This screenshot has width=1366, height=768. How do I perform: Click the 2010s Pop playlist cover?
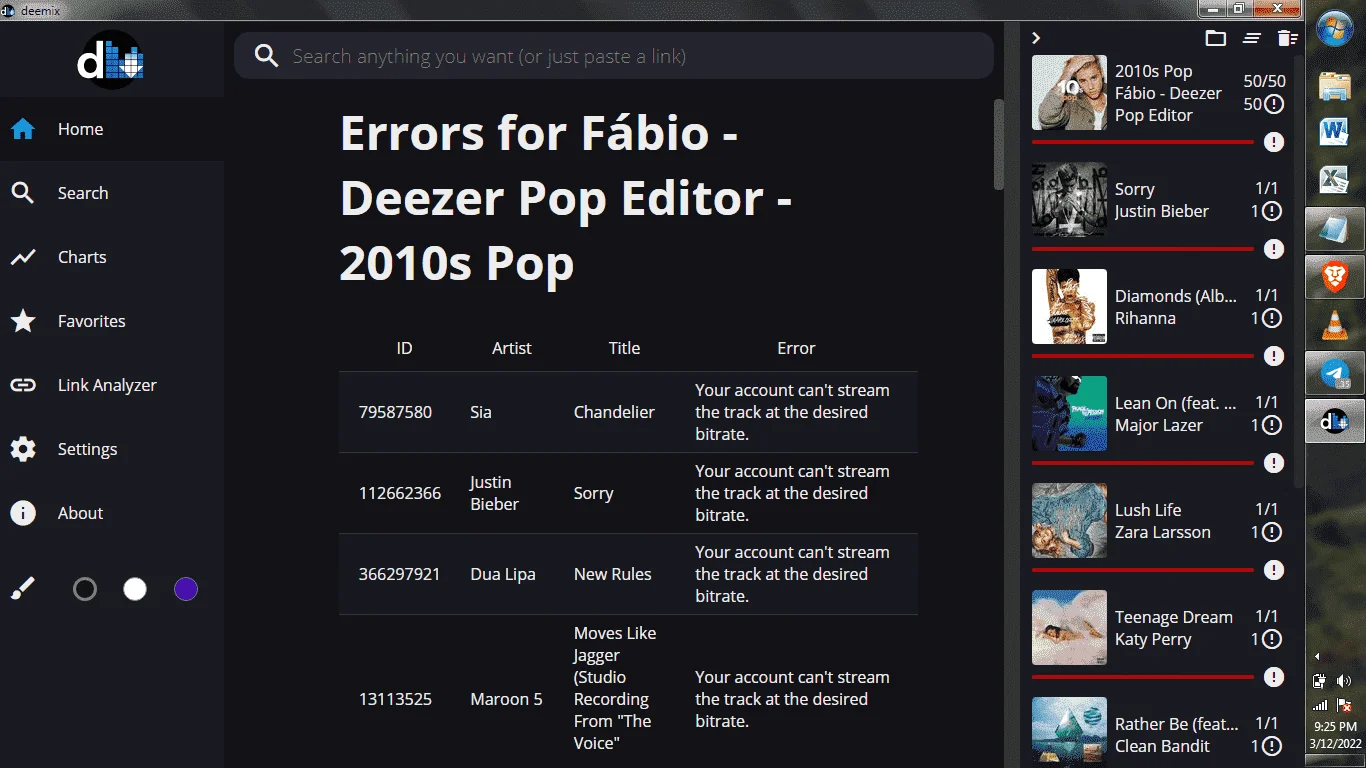[1069, 92]
